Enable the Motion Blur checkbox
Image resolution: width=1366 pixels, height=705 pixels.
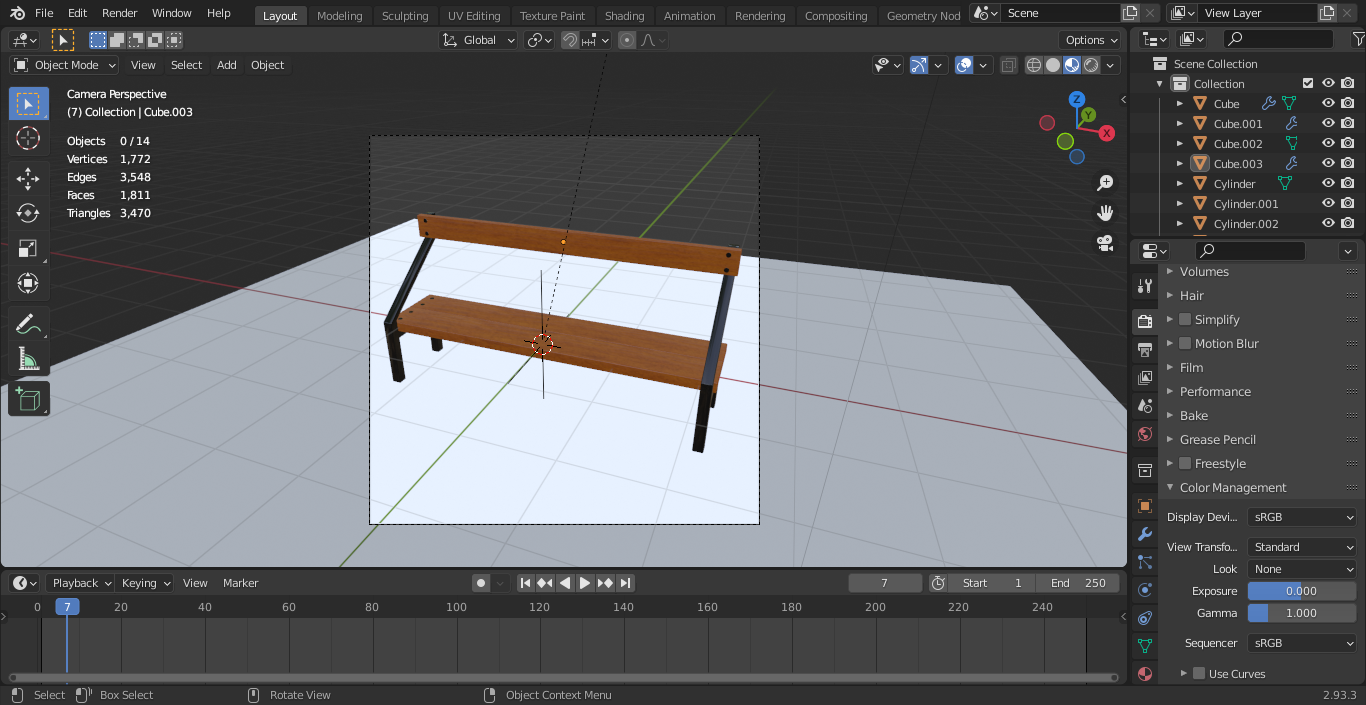coord(1185,343)
